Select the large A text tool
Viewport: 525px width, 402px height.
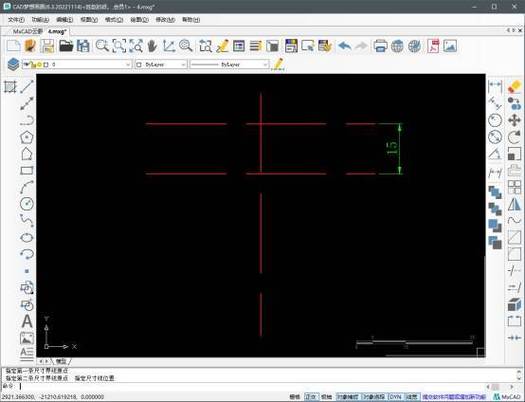pyautogui.click(x=27, y=321)
